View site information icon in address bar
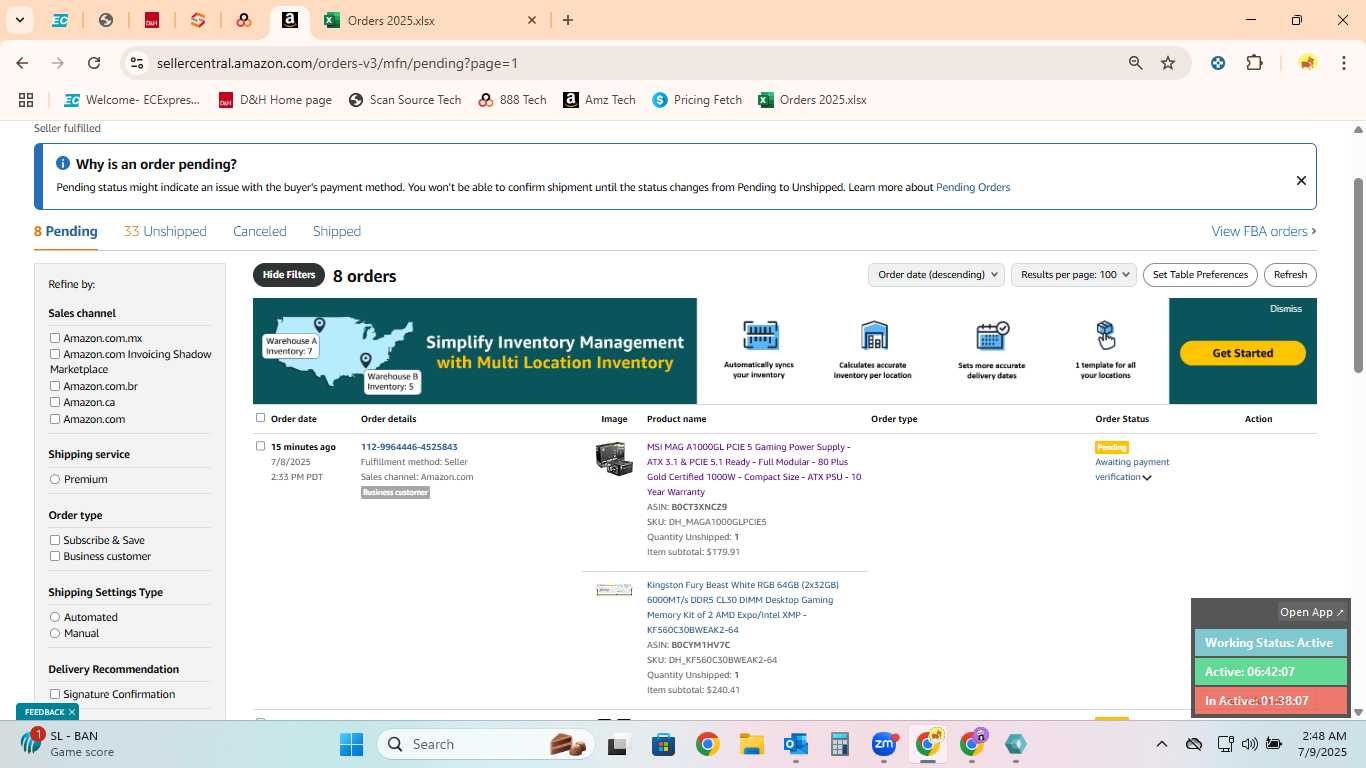The width and height of the screenshot is (1366, 768). (137, 63)
